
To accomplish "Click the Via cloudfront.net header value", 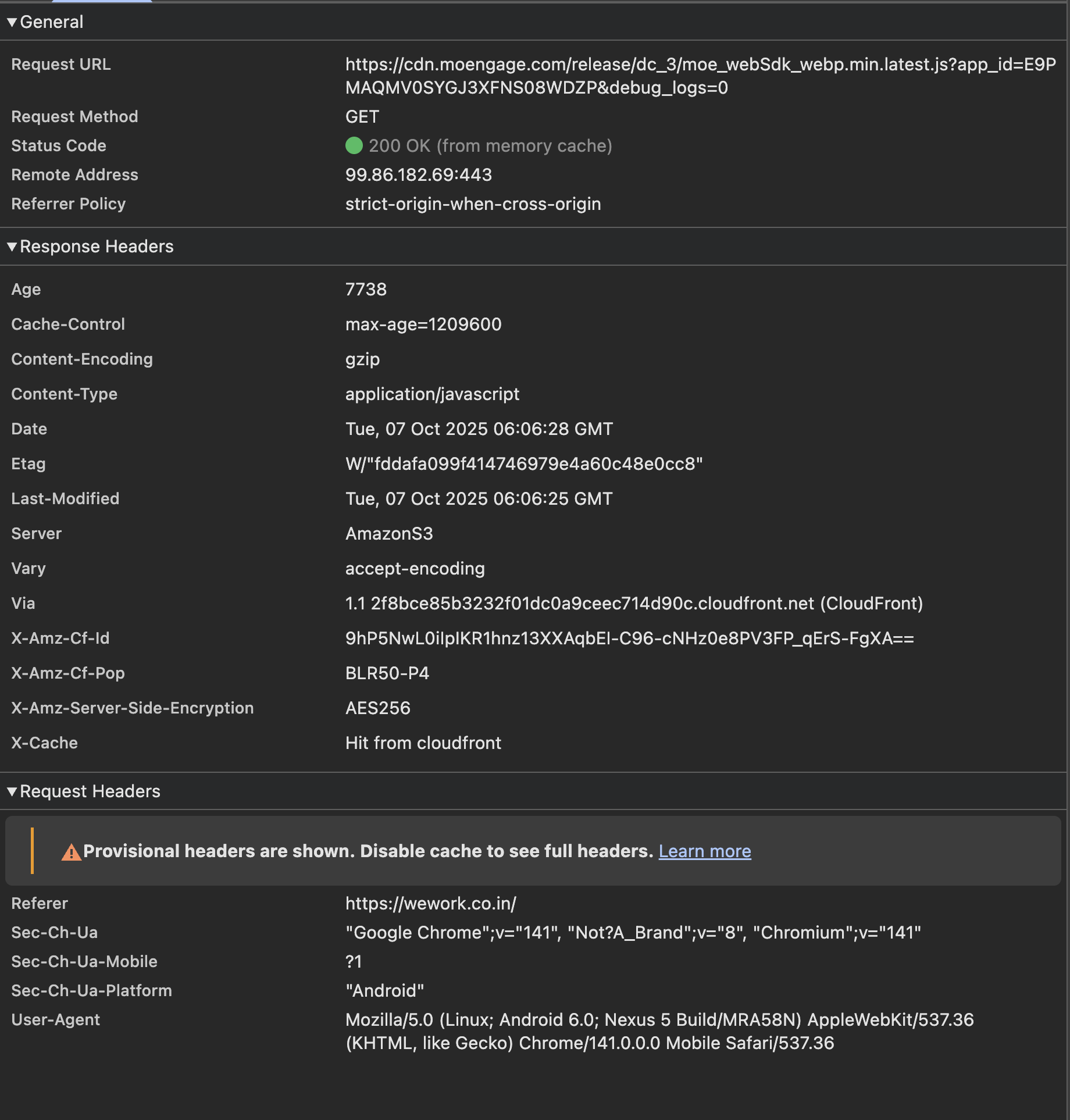I will tap(634, 603).
